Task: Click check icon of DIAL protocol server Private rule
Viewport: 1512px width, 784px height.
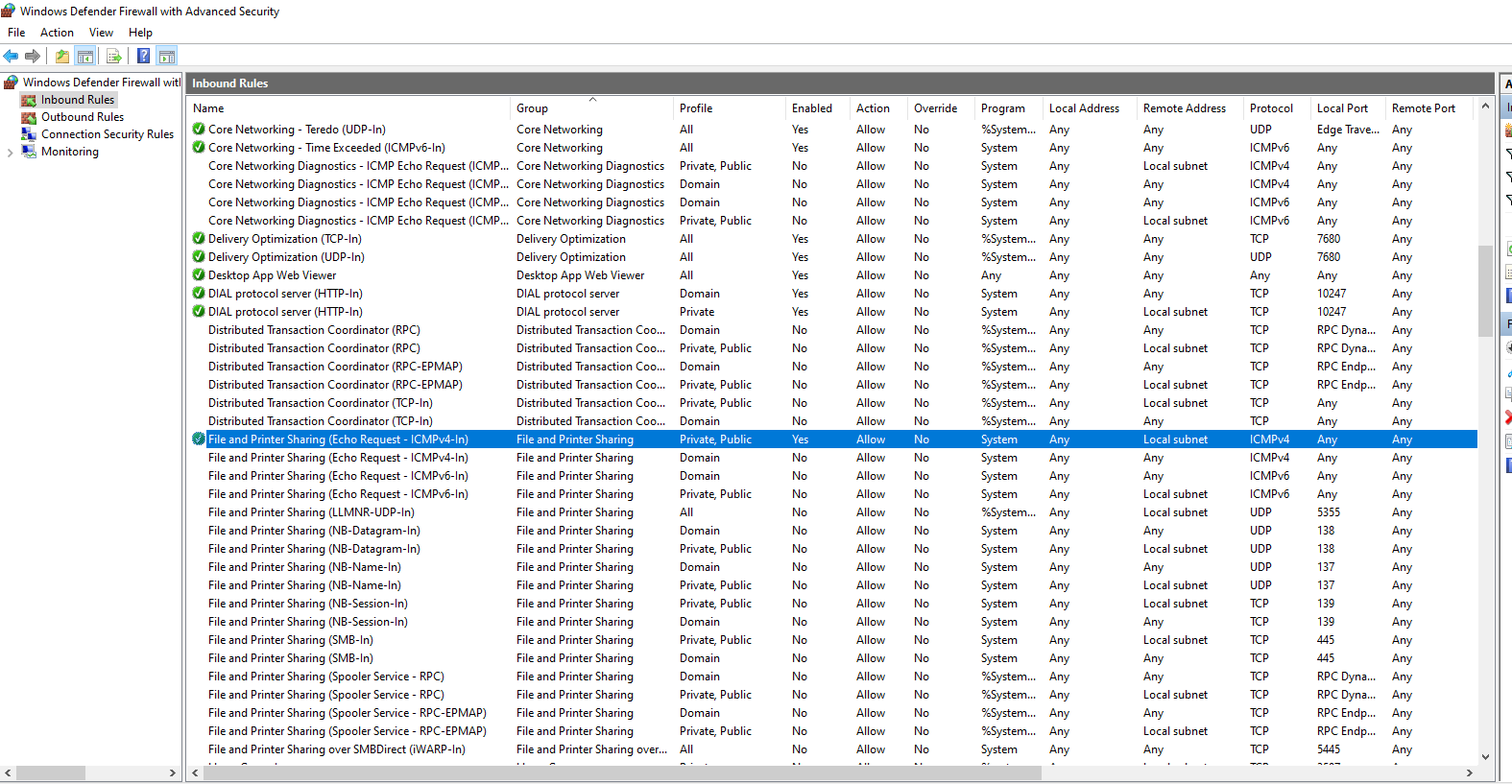Action: tap(199, 311)
